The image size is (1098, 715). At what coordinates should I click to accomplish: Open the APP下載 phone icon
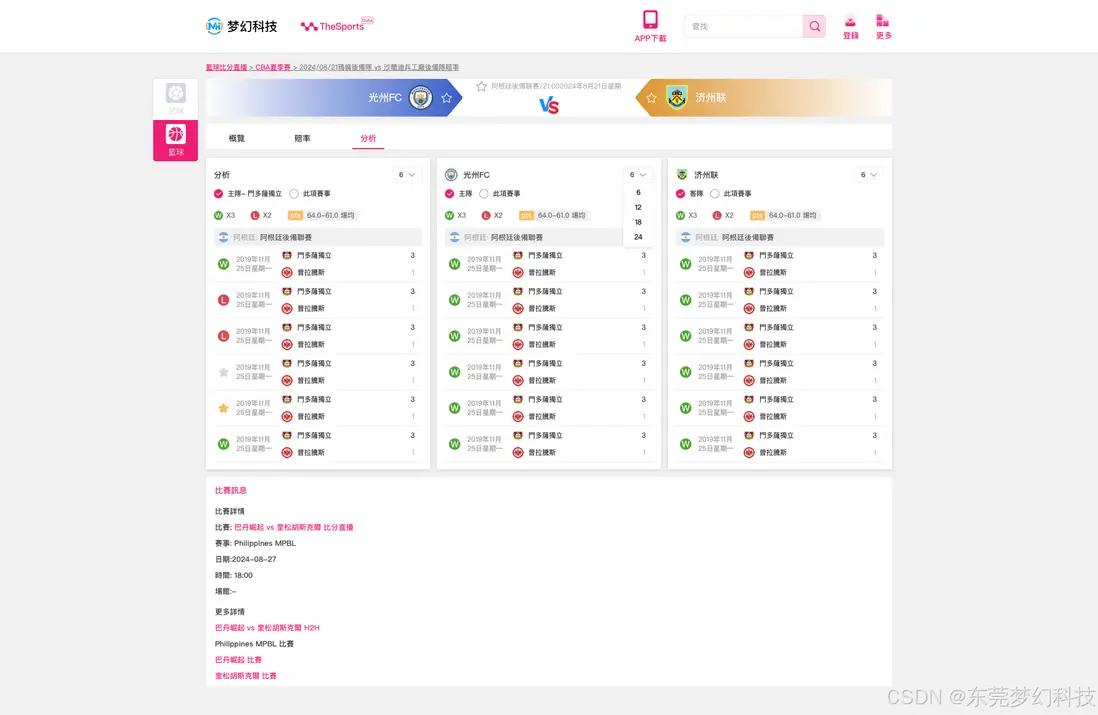pos(650,20)
